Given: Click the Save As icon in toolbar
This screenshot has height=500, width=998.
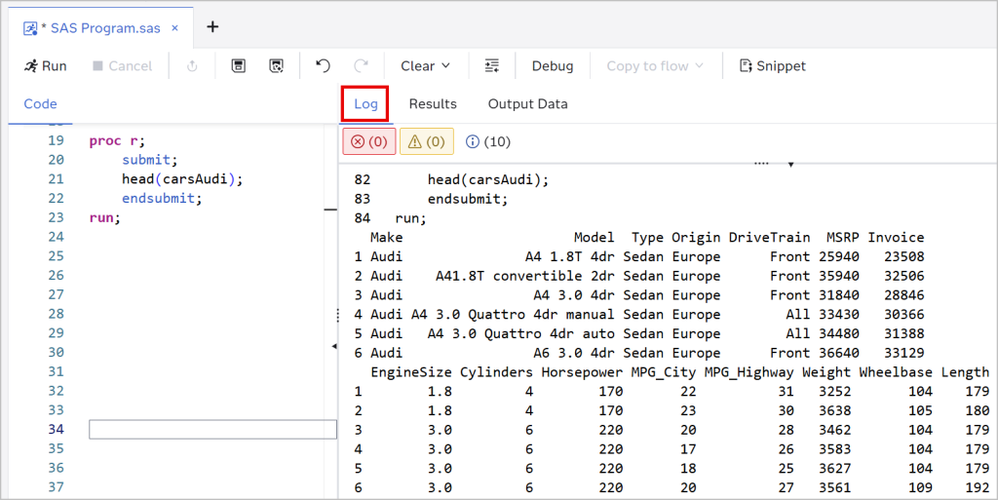Looking at the screenshot, I should tap(276, 66).
